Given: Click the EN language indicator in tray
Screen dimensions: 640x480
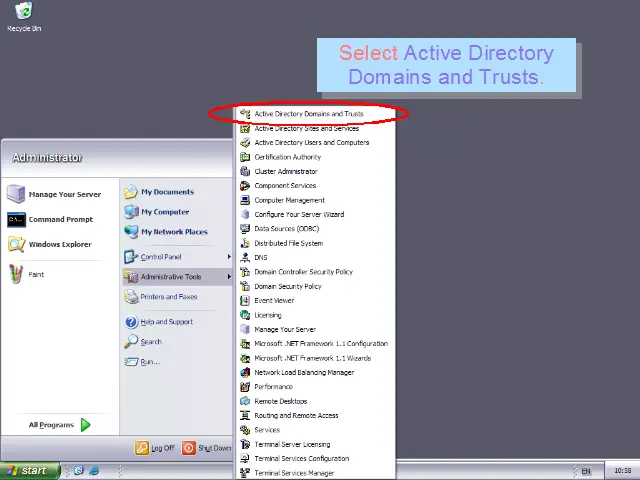Looking at the screenshot, I should coord(586,470).
